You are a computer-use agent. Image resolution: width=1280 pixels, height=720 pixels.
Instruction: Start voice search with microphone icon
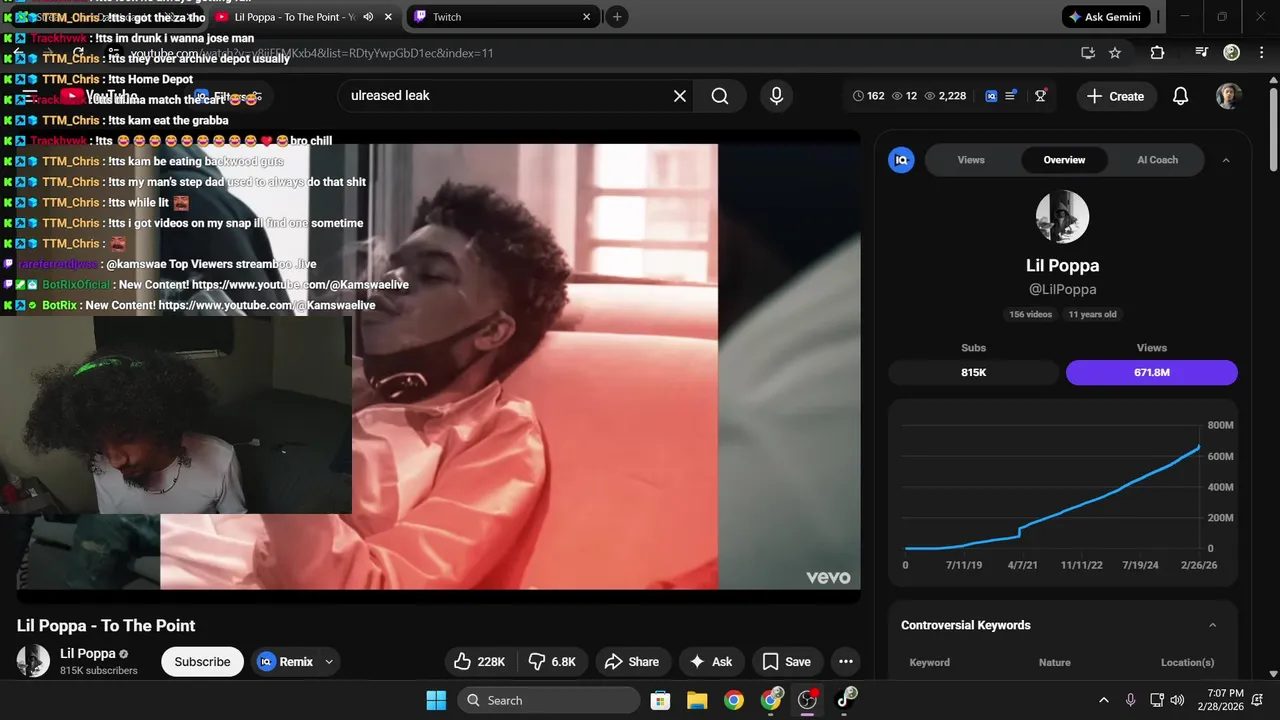776,96
